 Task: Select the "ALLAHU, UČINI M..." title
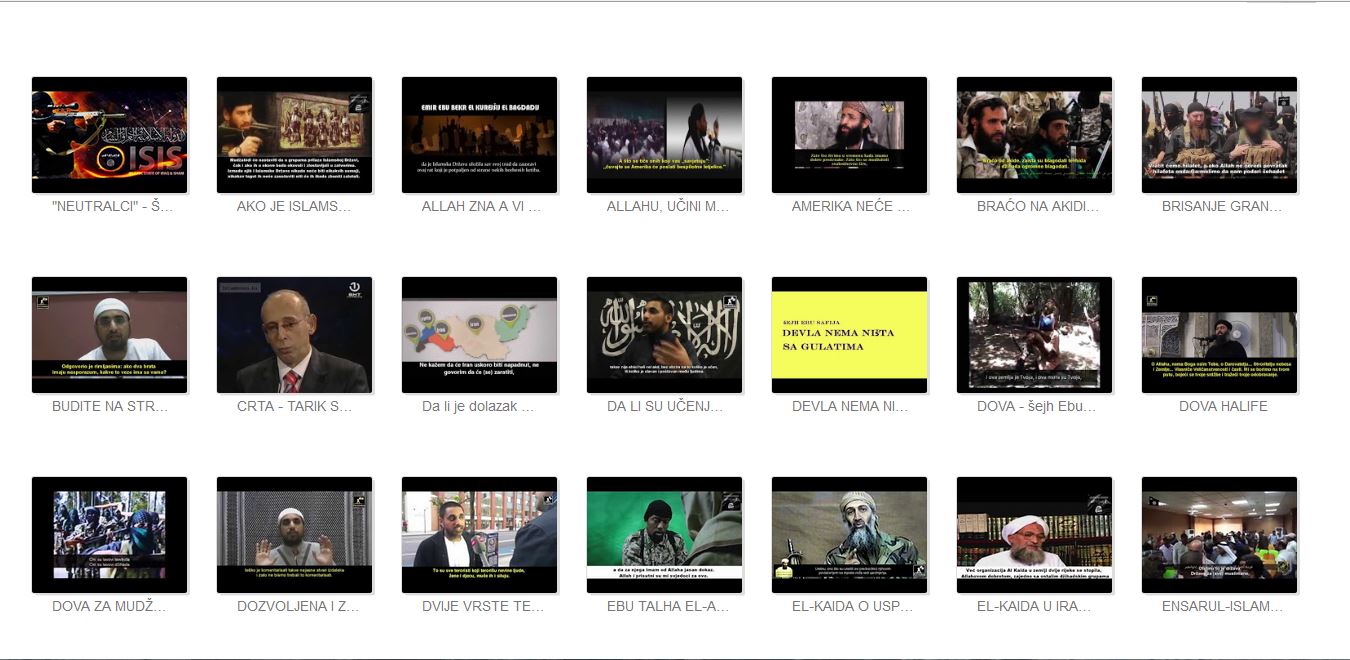[x=664, y=207]
